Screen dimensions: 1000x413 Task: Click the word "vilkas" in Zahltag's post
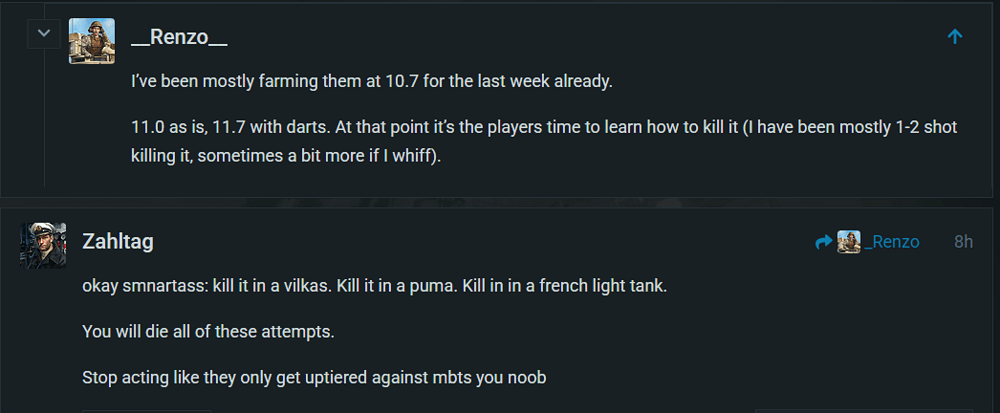coord(294,286)
